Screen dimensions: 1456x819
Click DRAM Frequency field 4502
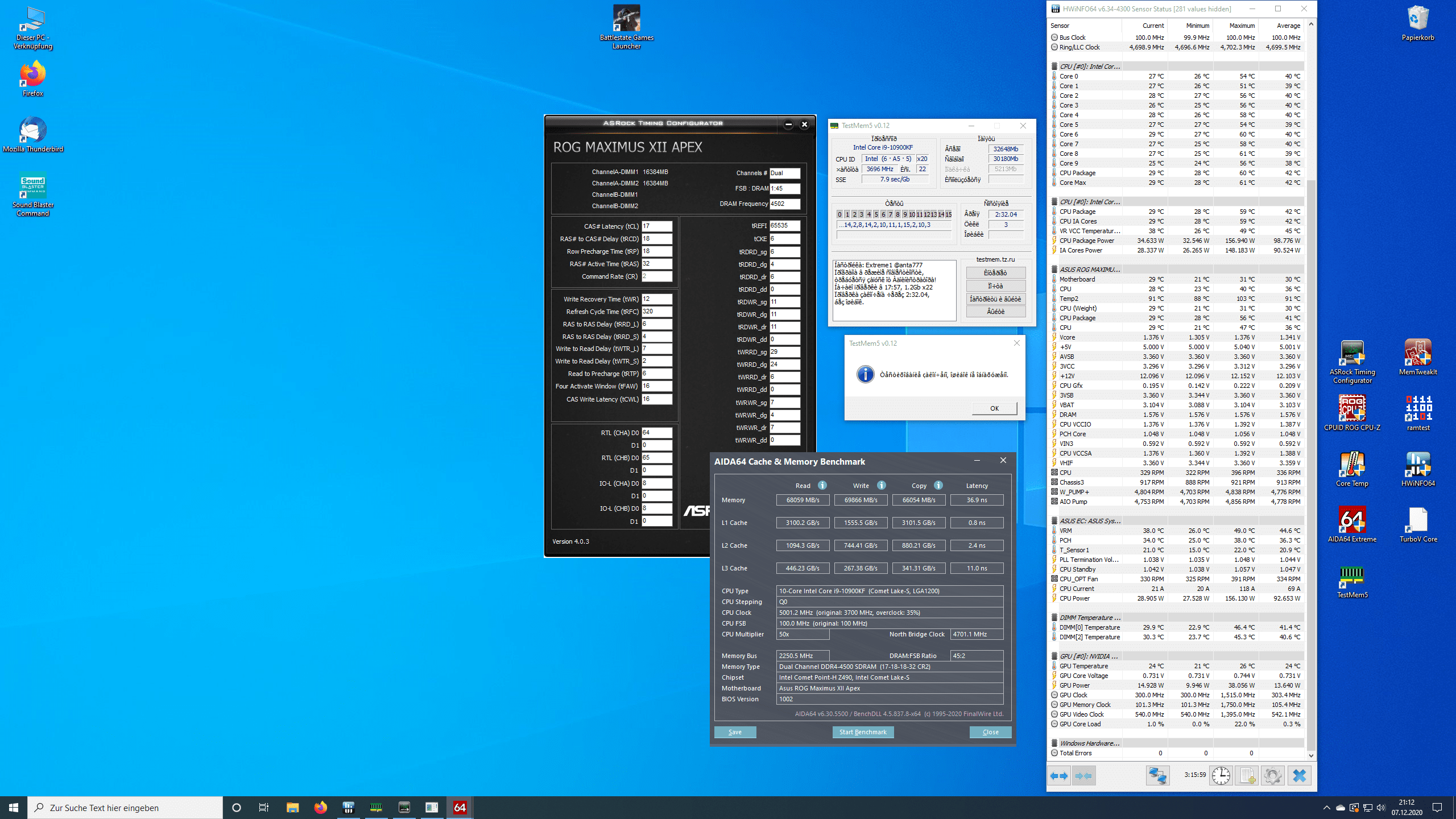[x=785, y=204]
